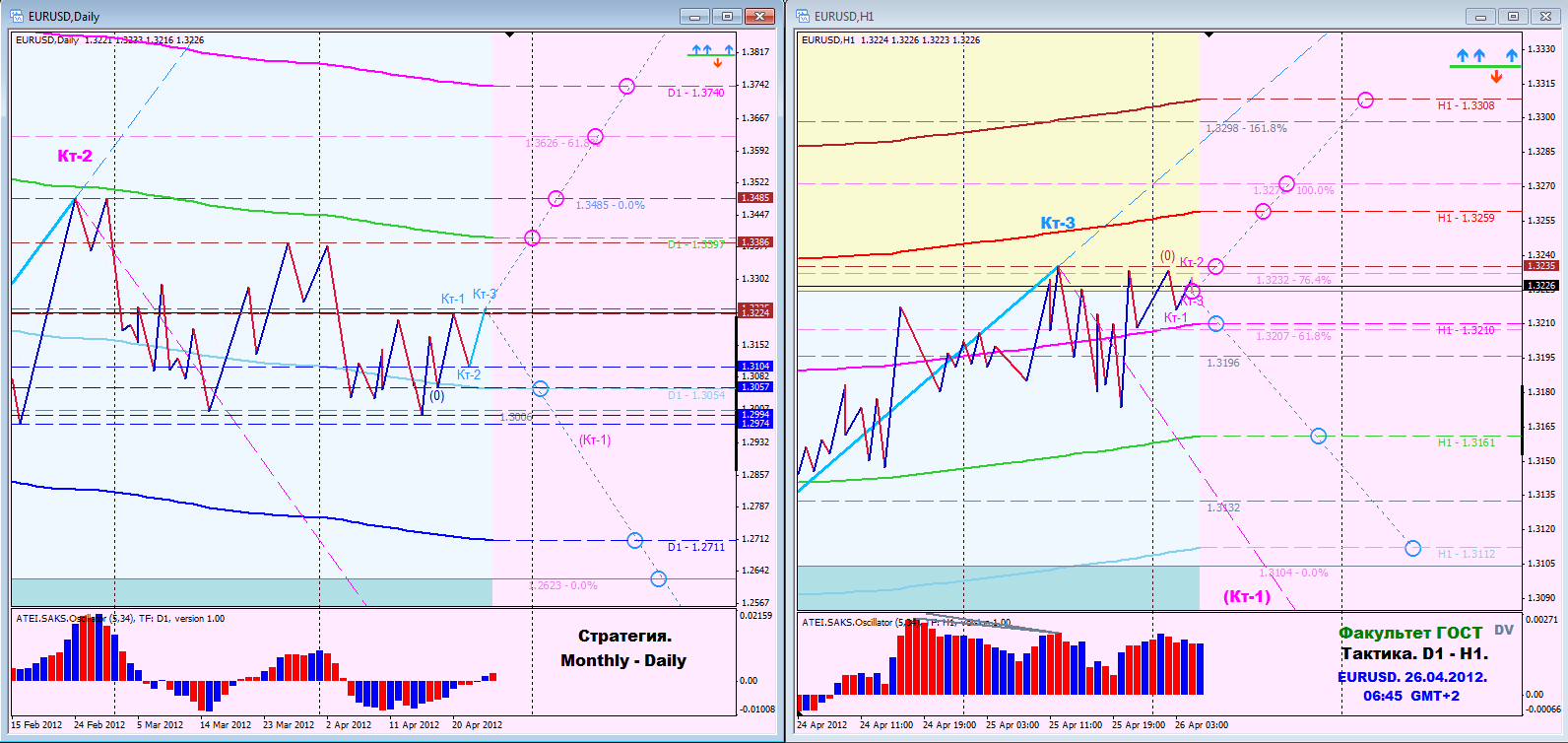The image size is (1568, 743).
Task: Select the magenta circle at the 1.3626 - 61.8% level
Action: (x=595, y=137)
